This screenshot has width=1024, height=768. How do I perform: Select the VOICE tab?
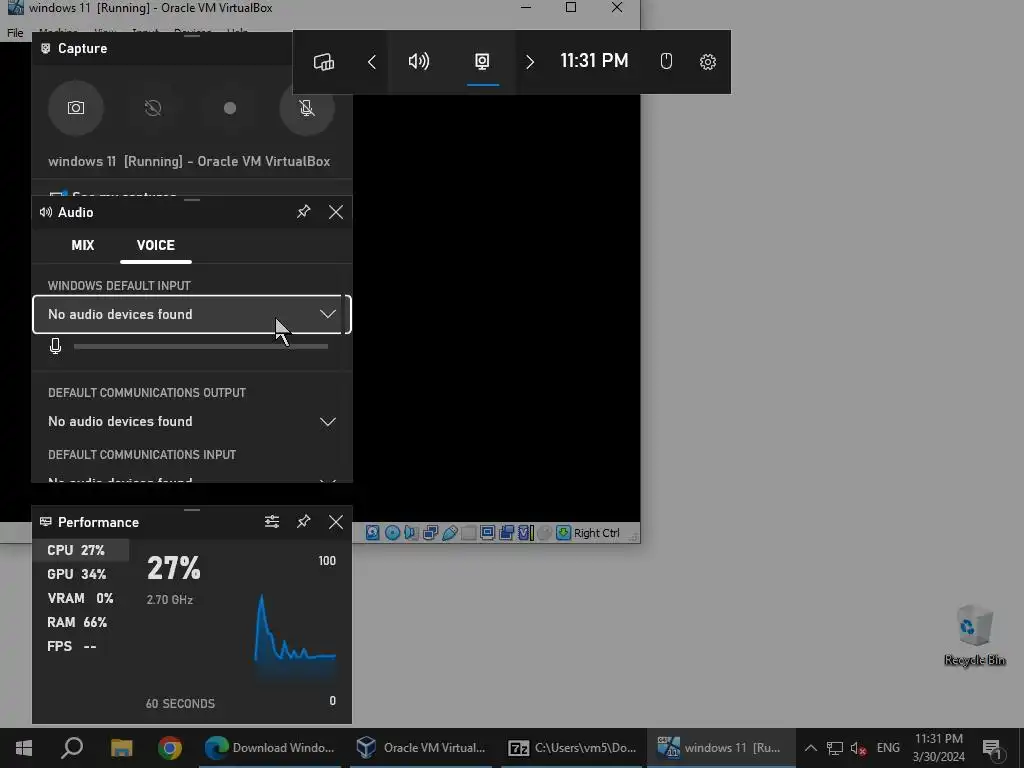[155, 246]
